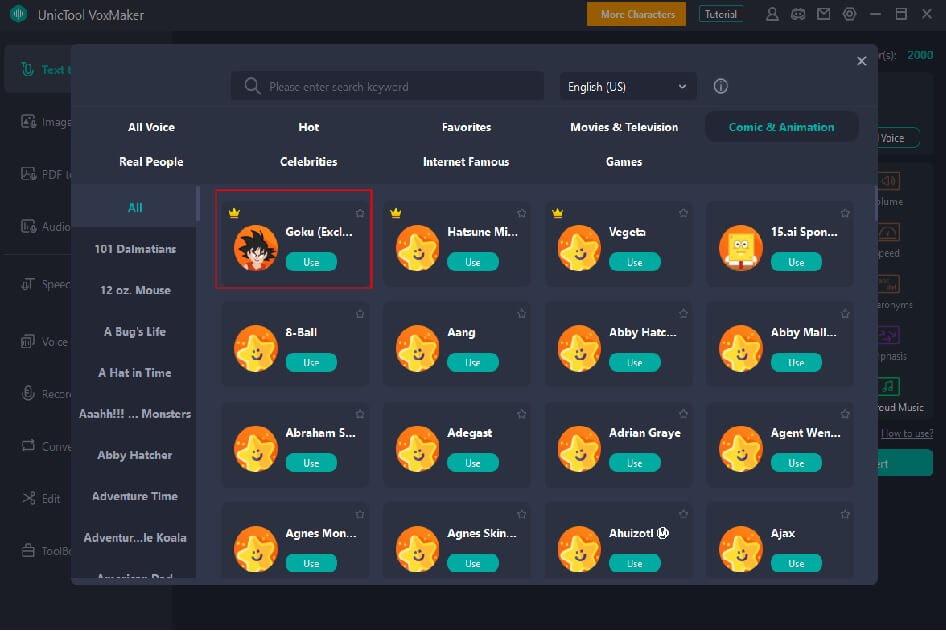Image resolution: width=946 pixels, height=631 pixels.
Task: Click the search keyword input field
Action: [x=387, y=86]
